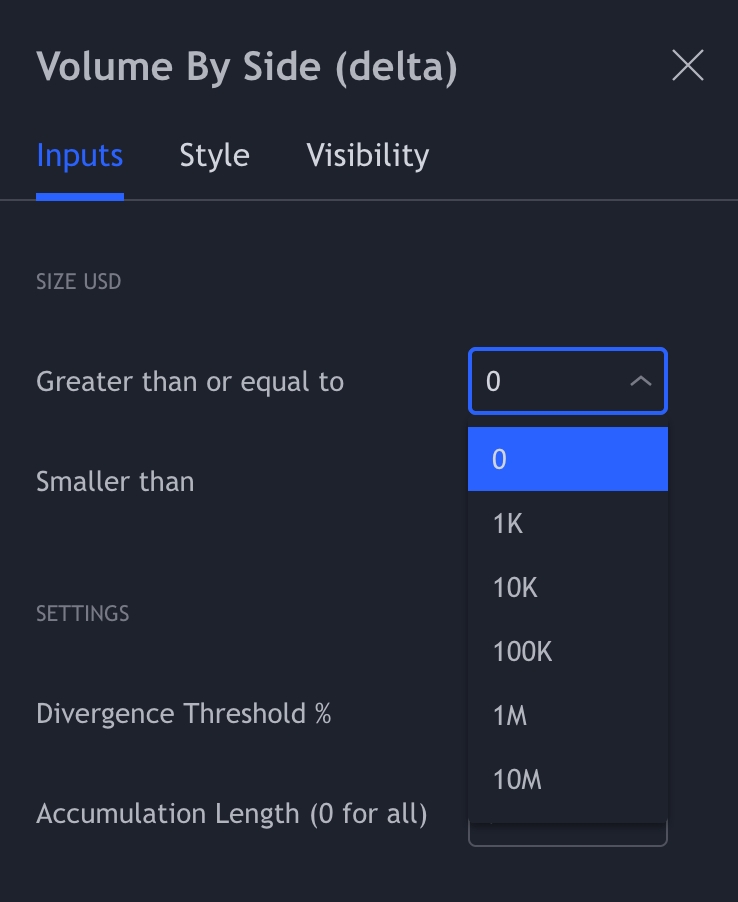738x902 pixels.
Task: Click the SIZE USD section header
Action: click(78, 282)
